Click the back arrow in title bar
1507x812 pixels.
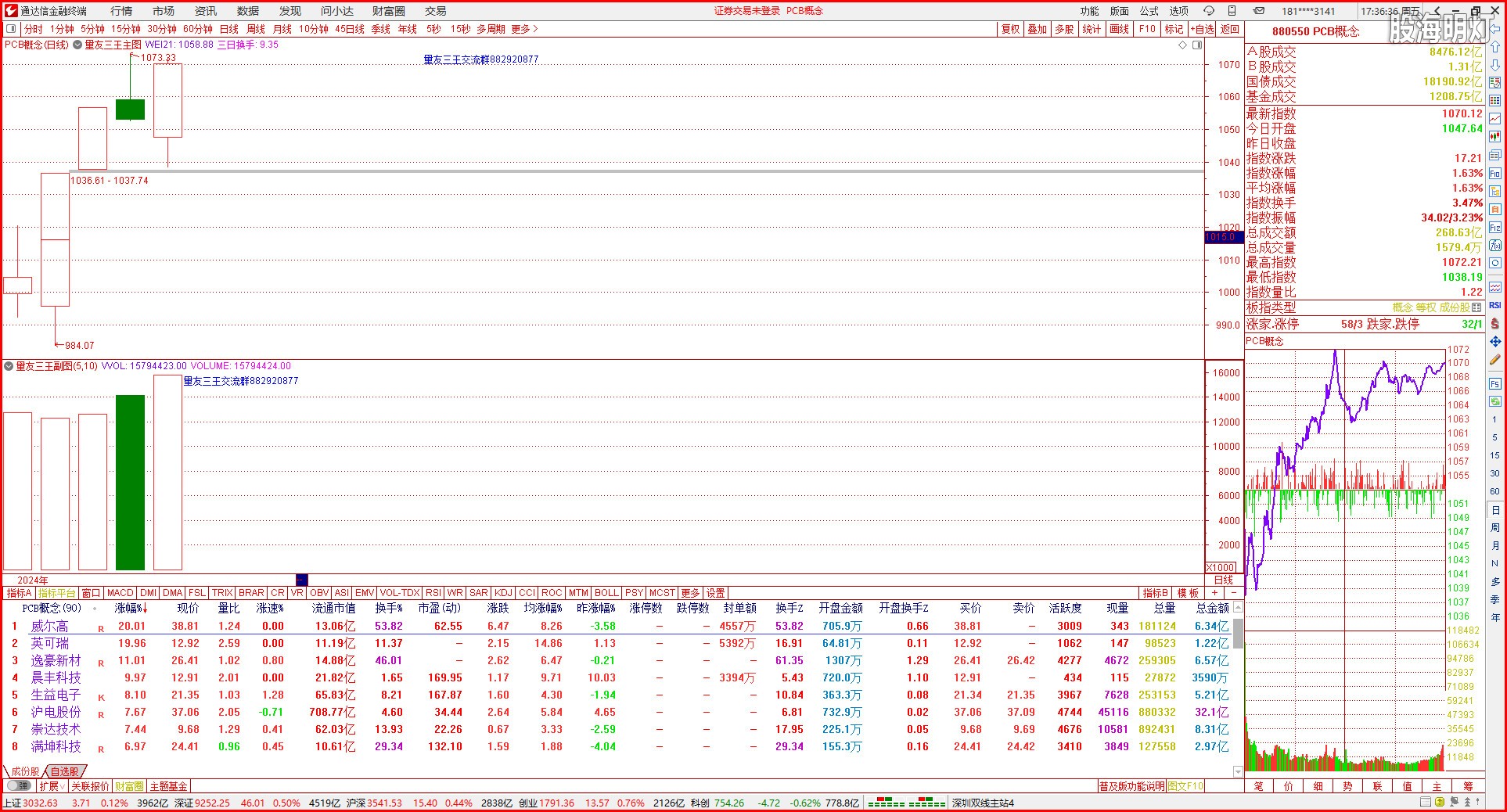click(1437, 11)
